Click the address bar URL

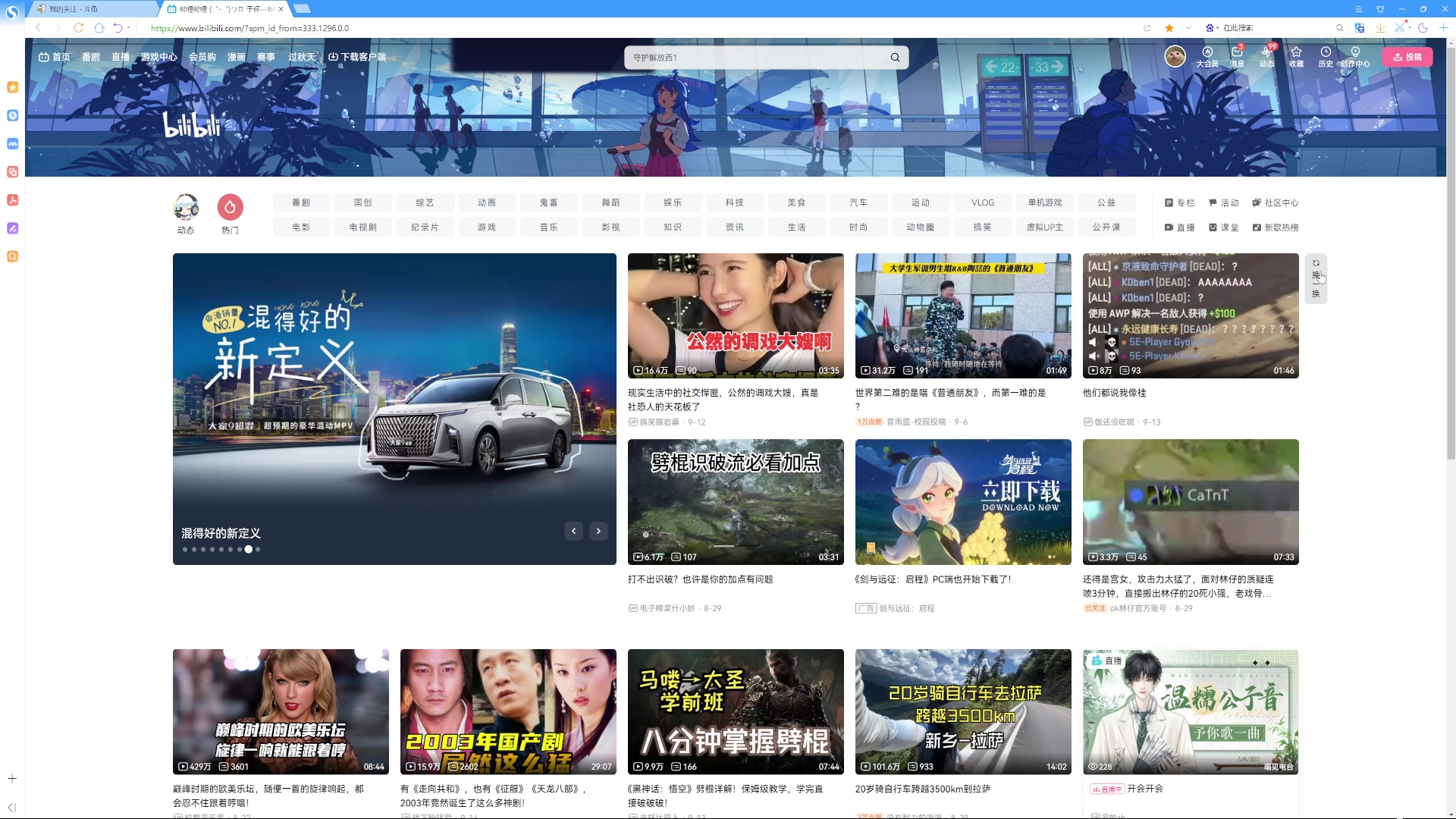tap(249, 28)
